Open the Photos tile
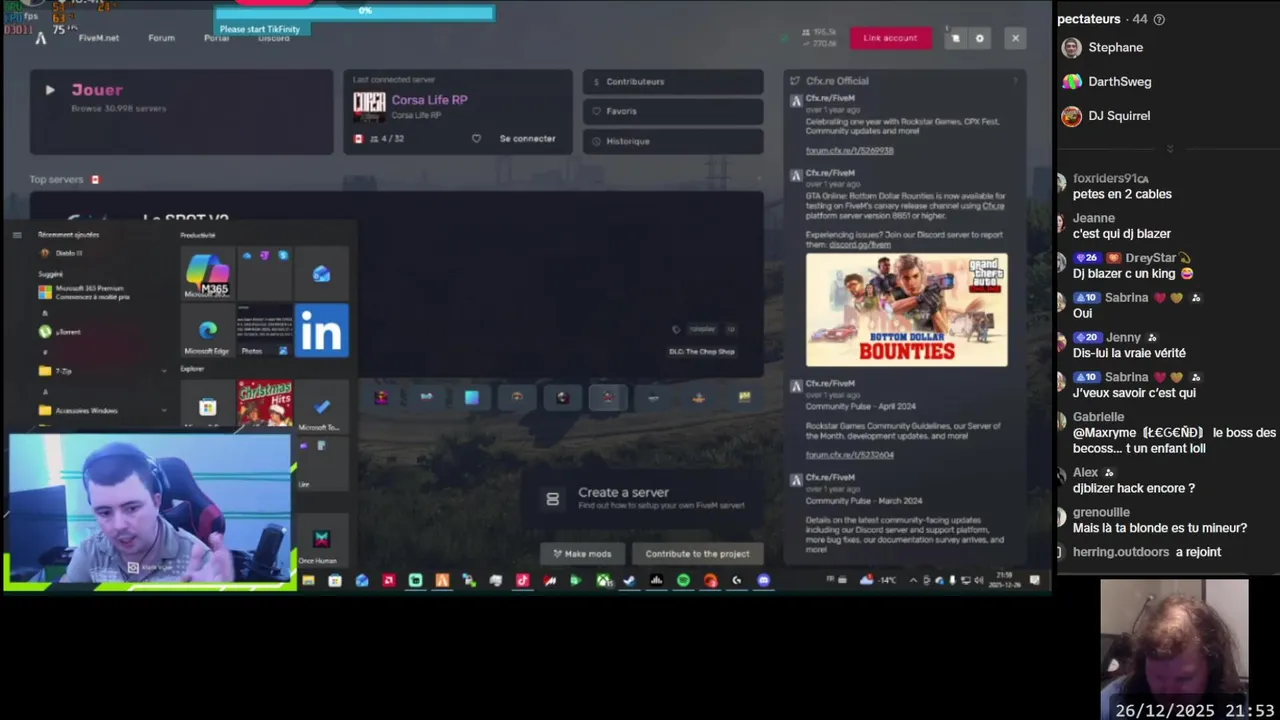 (264, 331)
